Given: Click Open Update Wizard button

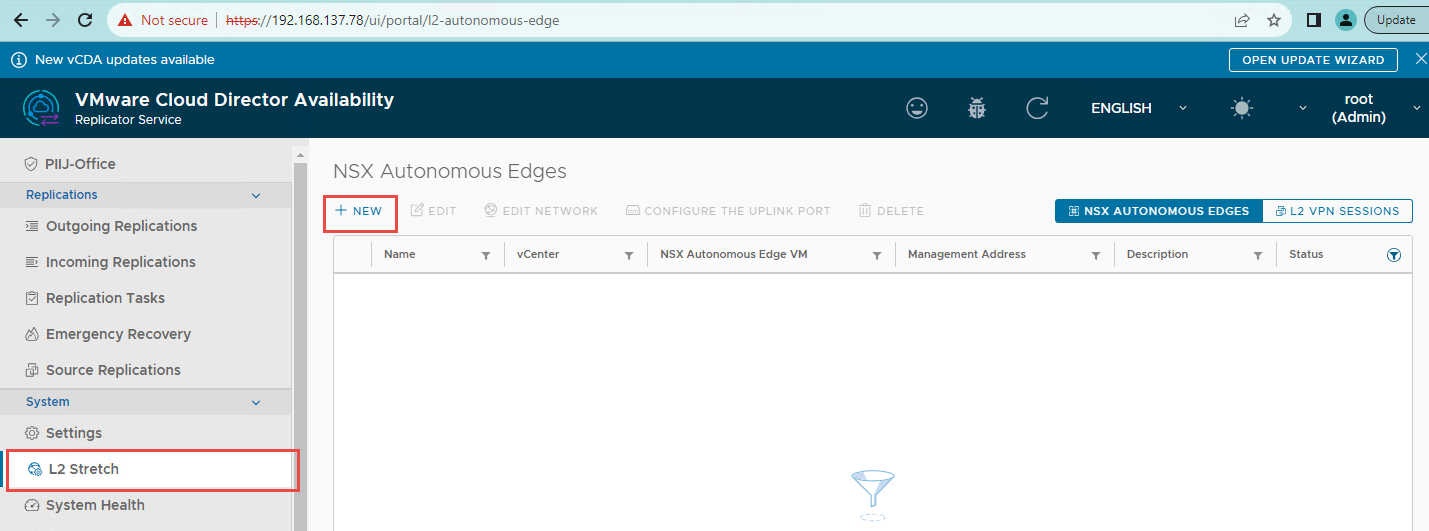Looking at the screenshot, I should pos(1312,60).
